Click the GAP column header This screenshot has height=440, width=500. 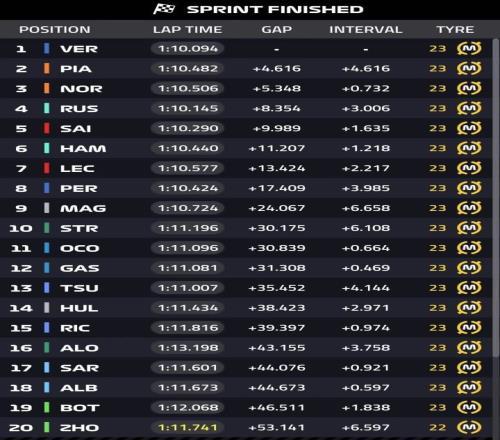pos(277,29)
